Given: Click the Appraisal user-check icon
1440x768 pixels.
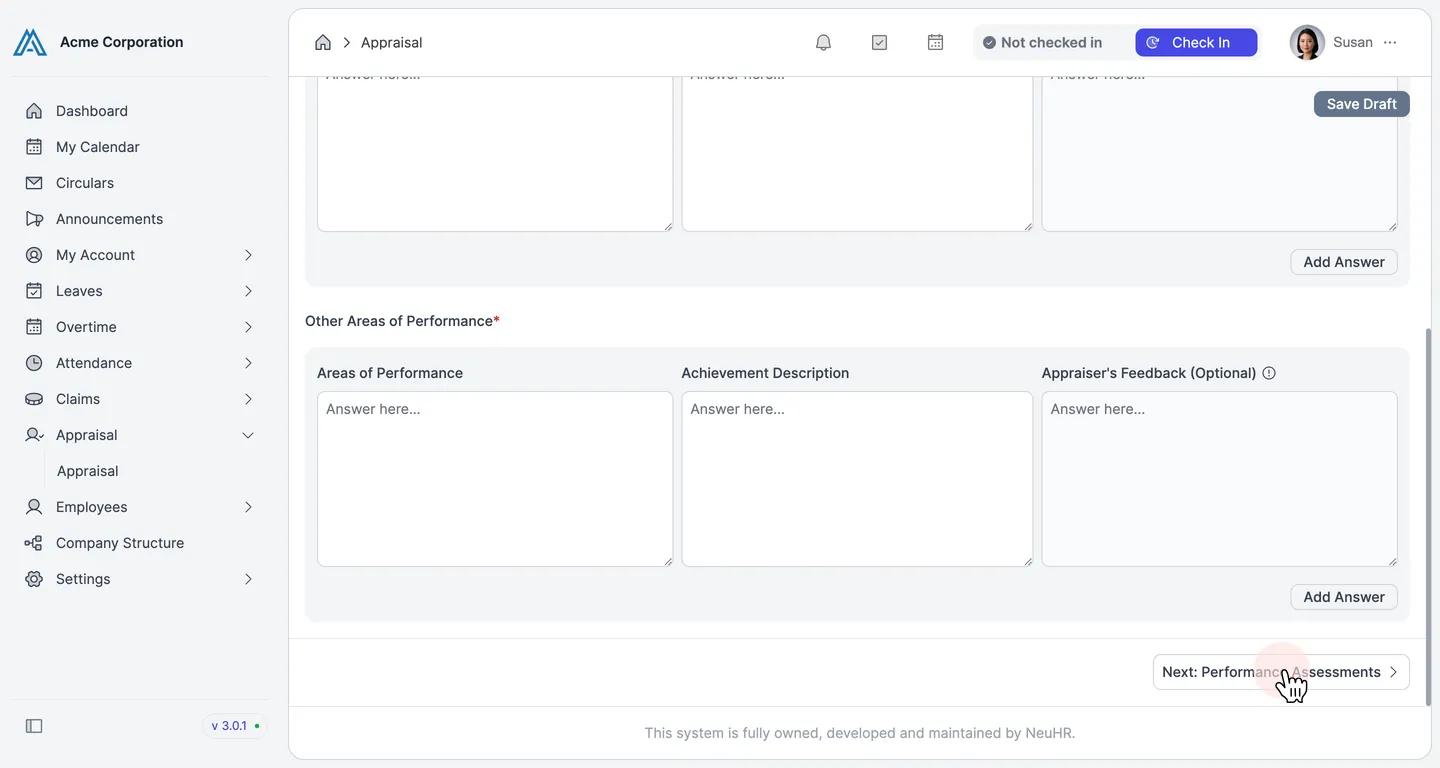Looking at the screenshot, I should pyautogui.click(x=34, y=435).
